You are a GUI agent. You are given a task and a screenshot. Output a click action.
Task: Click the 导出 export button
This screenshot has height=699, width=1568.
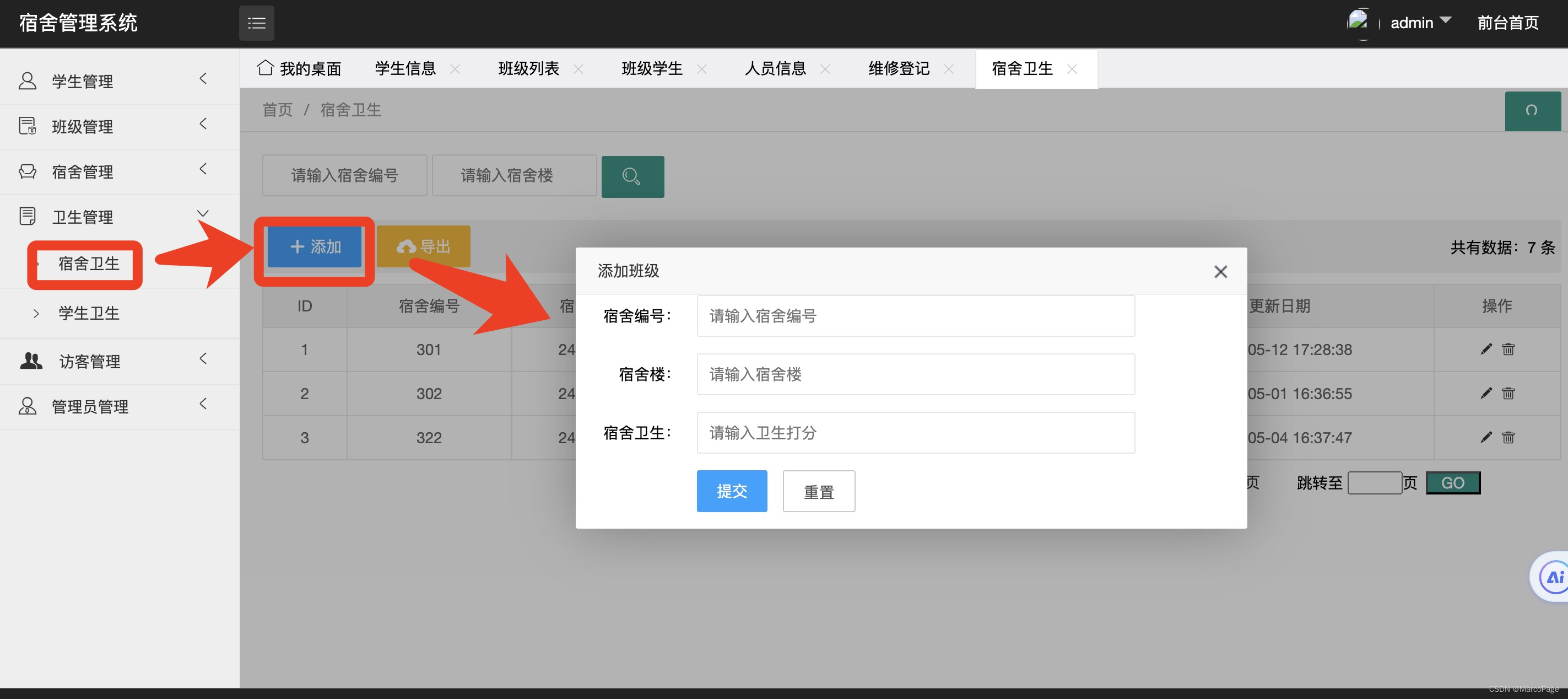click(424, 246)
